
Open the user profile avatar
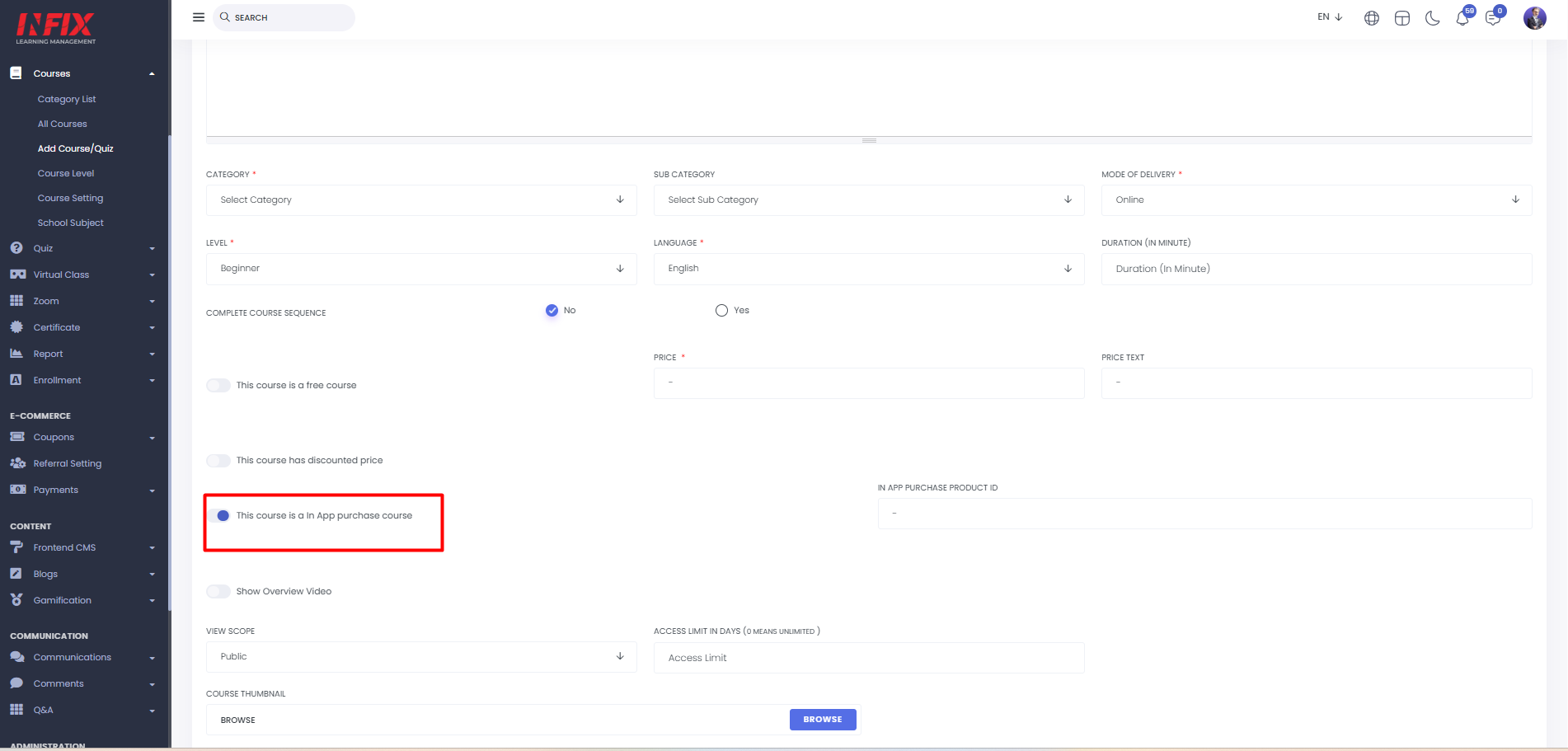pyautogui.click(x=1535, y=18)
